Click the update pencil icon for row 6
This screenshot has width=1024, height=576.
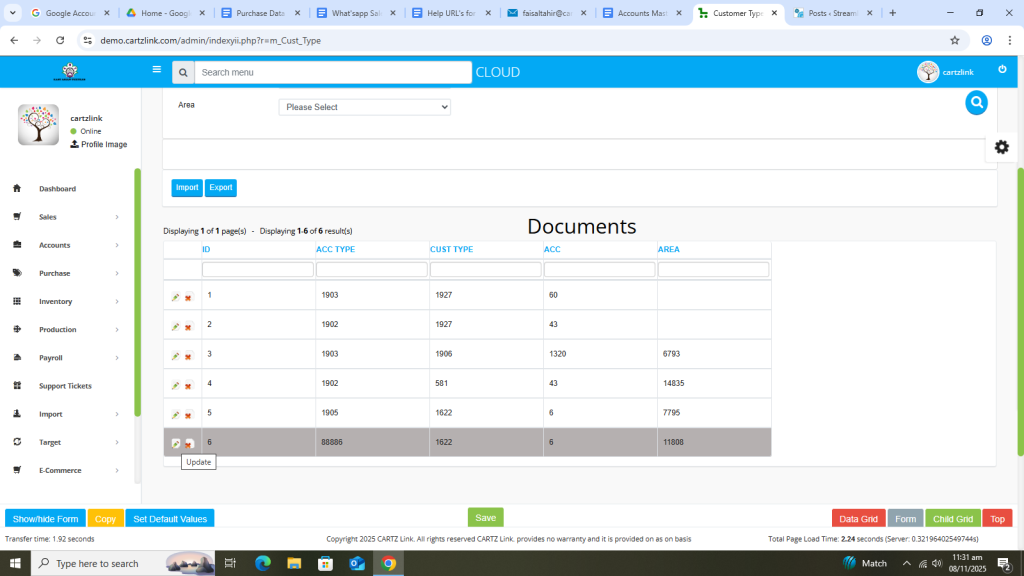point(176,443)
